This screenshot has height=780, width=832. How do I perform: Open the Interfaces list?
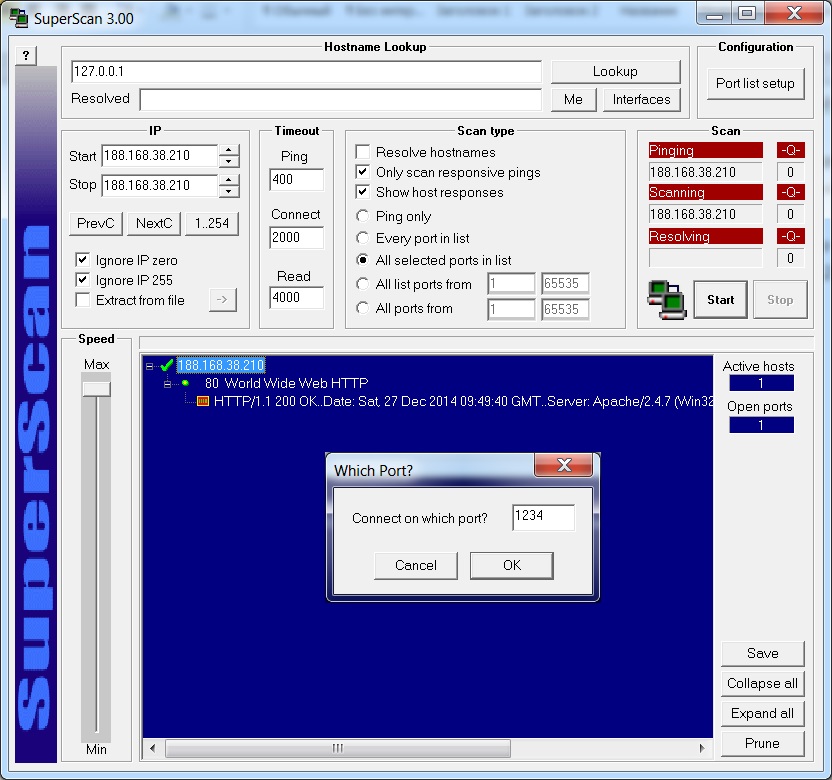[x=642, y=100]
